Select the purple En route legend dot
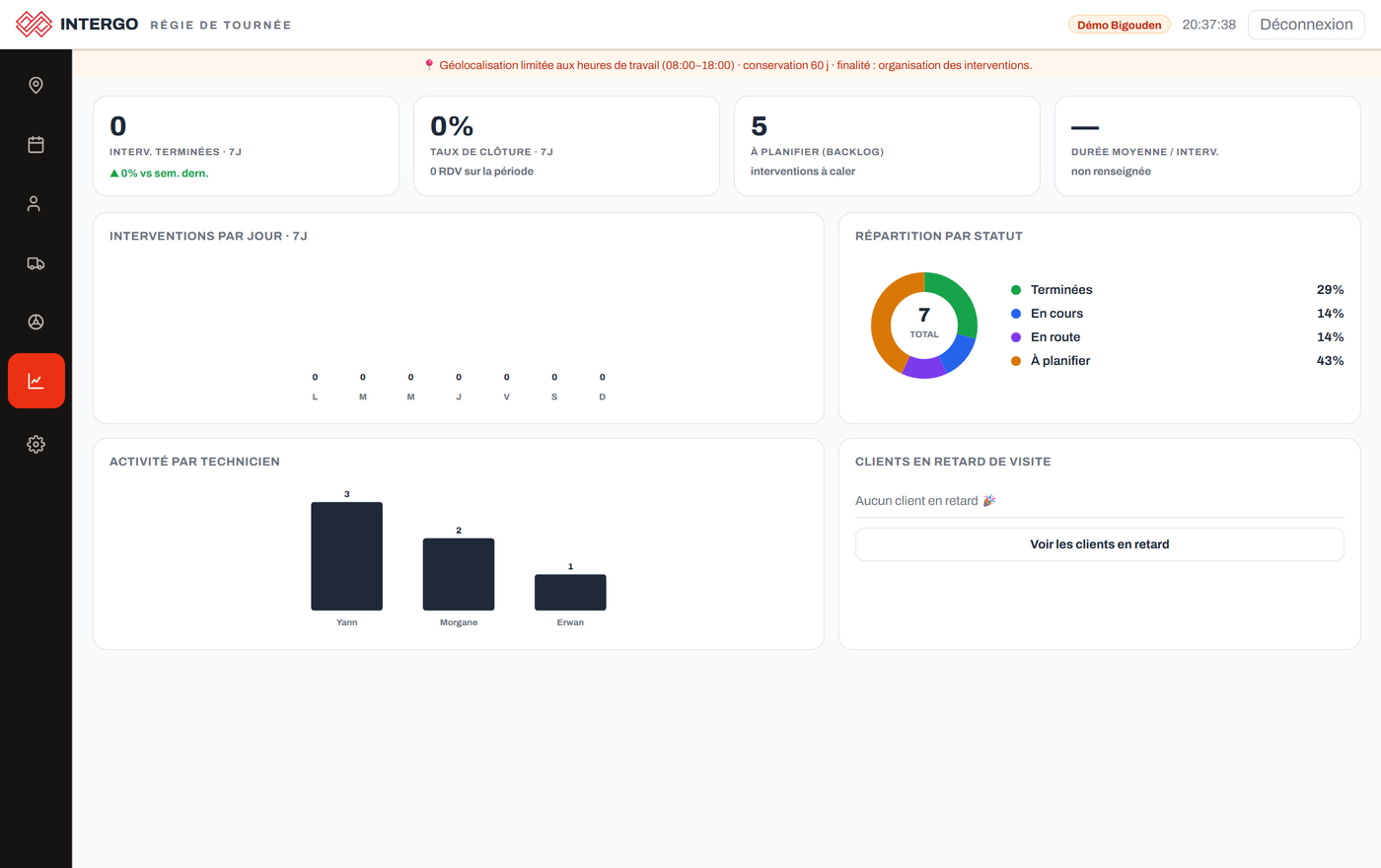The height and width of the screenshot is (868, 1381). [1016, 337]
